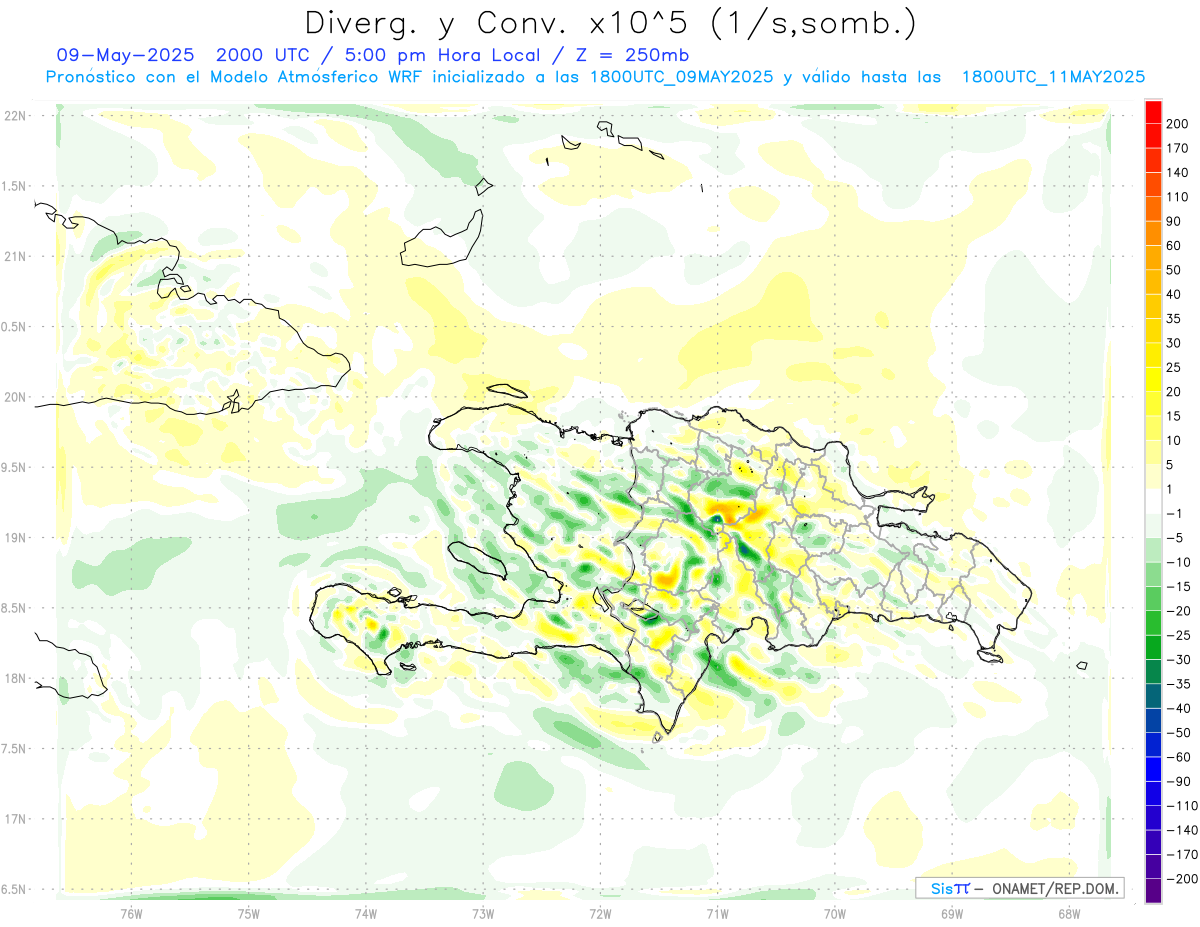Click the 21N latitude label
The height and width of the screenshot is (927, 1200).
[x=14, y=257]
